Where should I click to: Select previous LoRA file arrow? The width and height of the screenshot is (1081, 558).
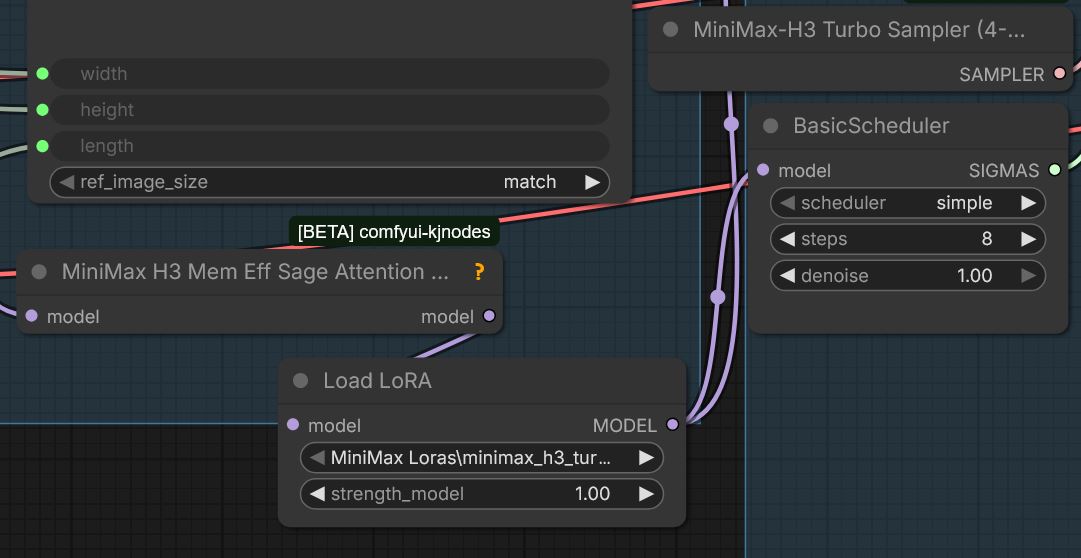point(316,457)
